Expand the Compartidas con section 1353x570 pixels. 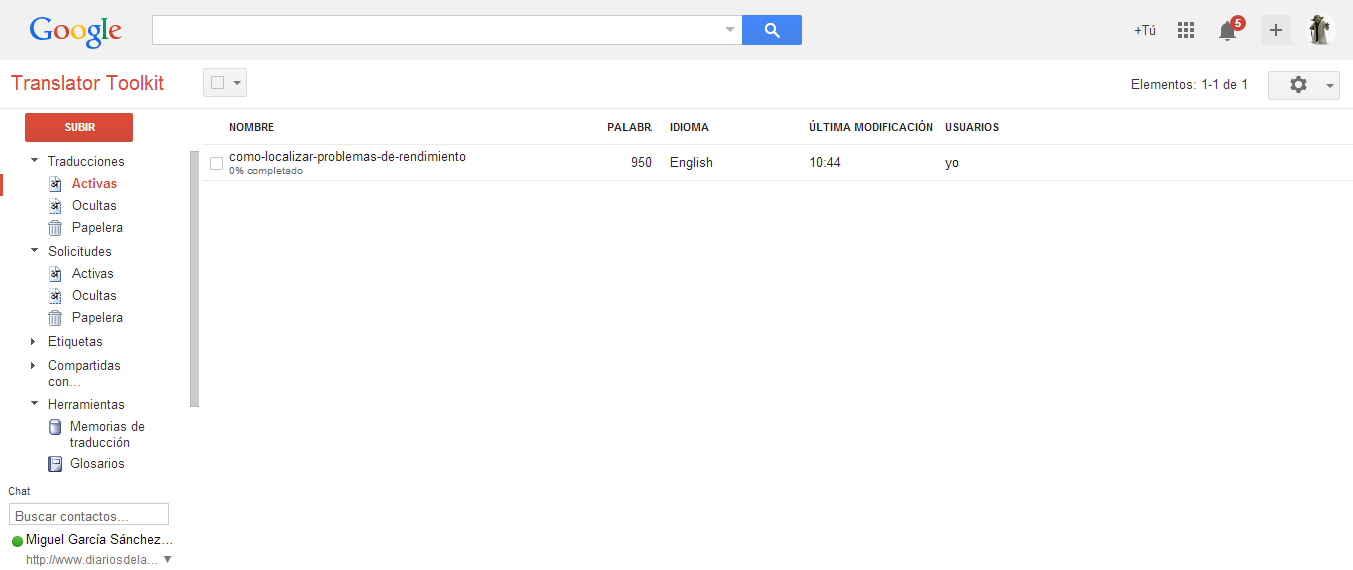[x=33, y=365]
